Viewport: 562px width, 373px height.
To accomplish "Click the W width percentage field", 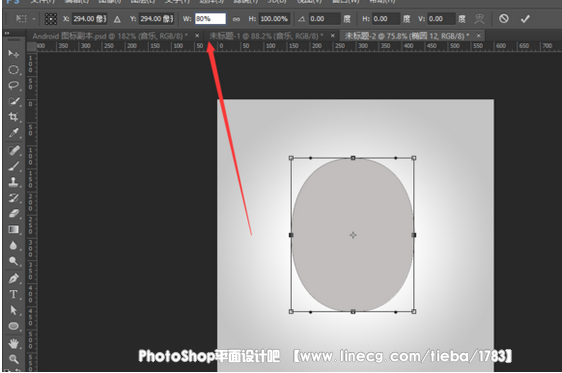I will coord(210,19).
